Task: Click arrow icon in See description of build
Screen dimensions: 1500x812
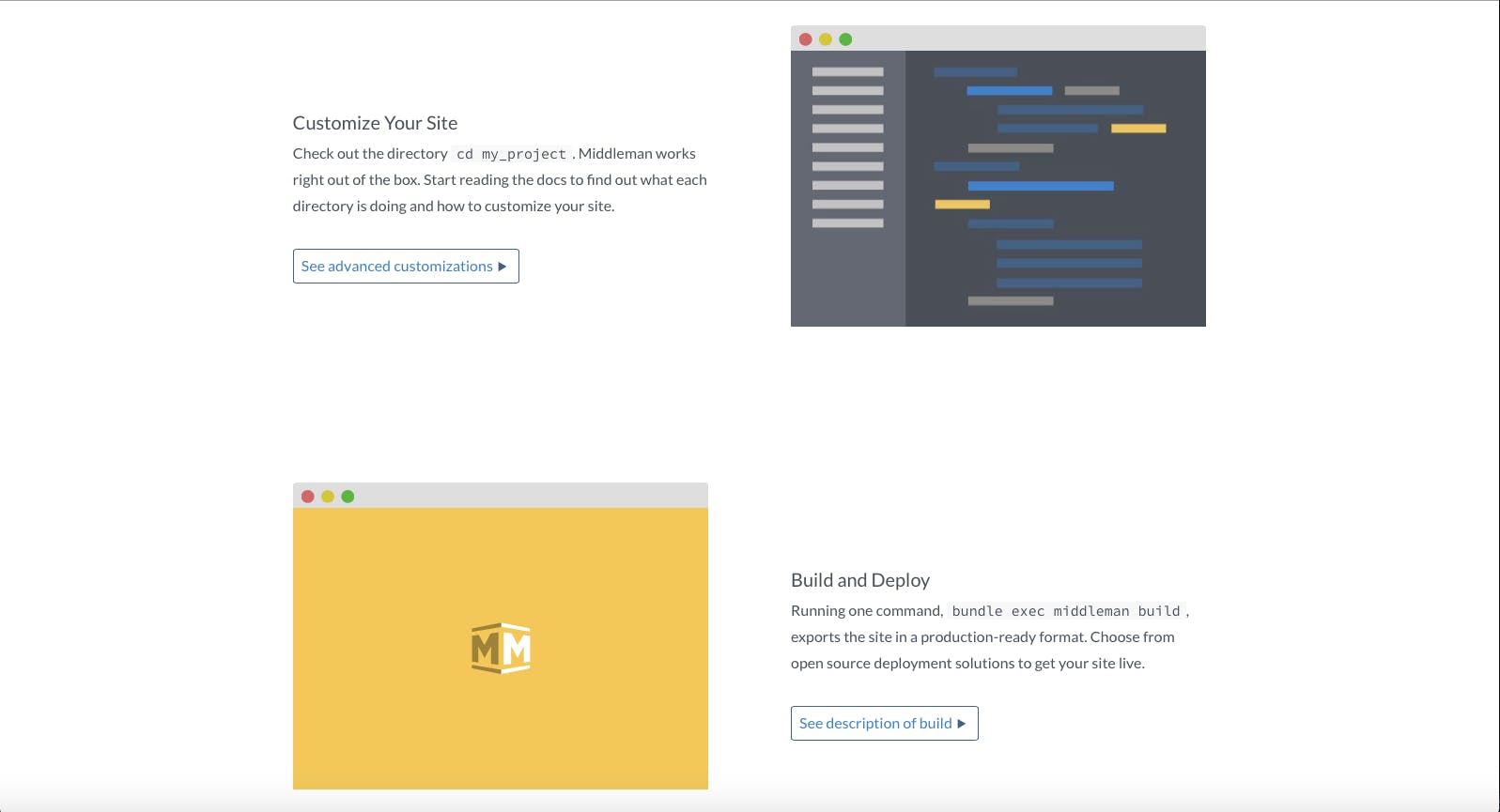Action: click(x=962, y=724)
